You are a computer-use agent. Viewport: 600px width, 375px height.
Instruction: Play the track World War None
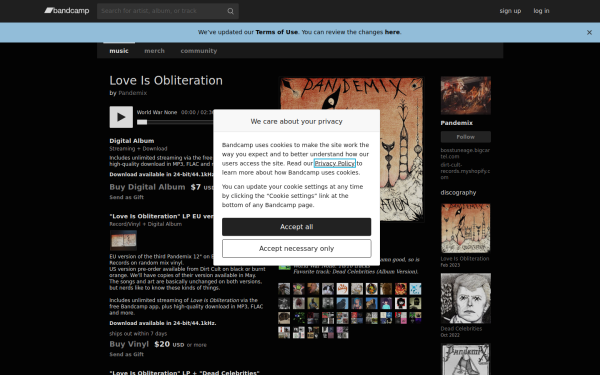(121, 117)
